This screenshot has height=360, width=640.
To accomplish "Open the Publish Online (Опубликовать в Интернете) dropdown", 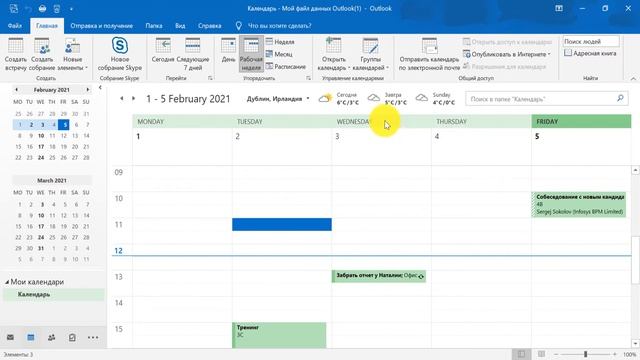I will [x=507, y=54].
